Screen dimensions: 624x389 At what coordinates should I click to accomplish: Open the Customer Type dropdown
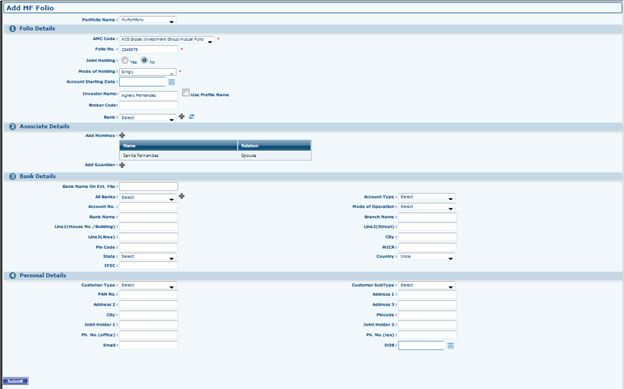click(148, 285)
